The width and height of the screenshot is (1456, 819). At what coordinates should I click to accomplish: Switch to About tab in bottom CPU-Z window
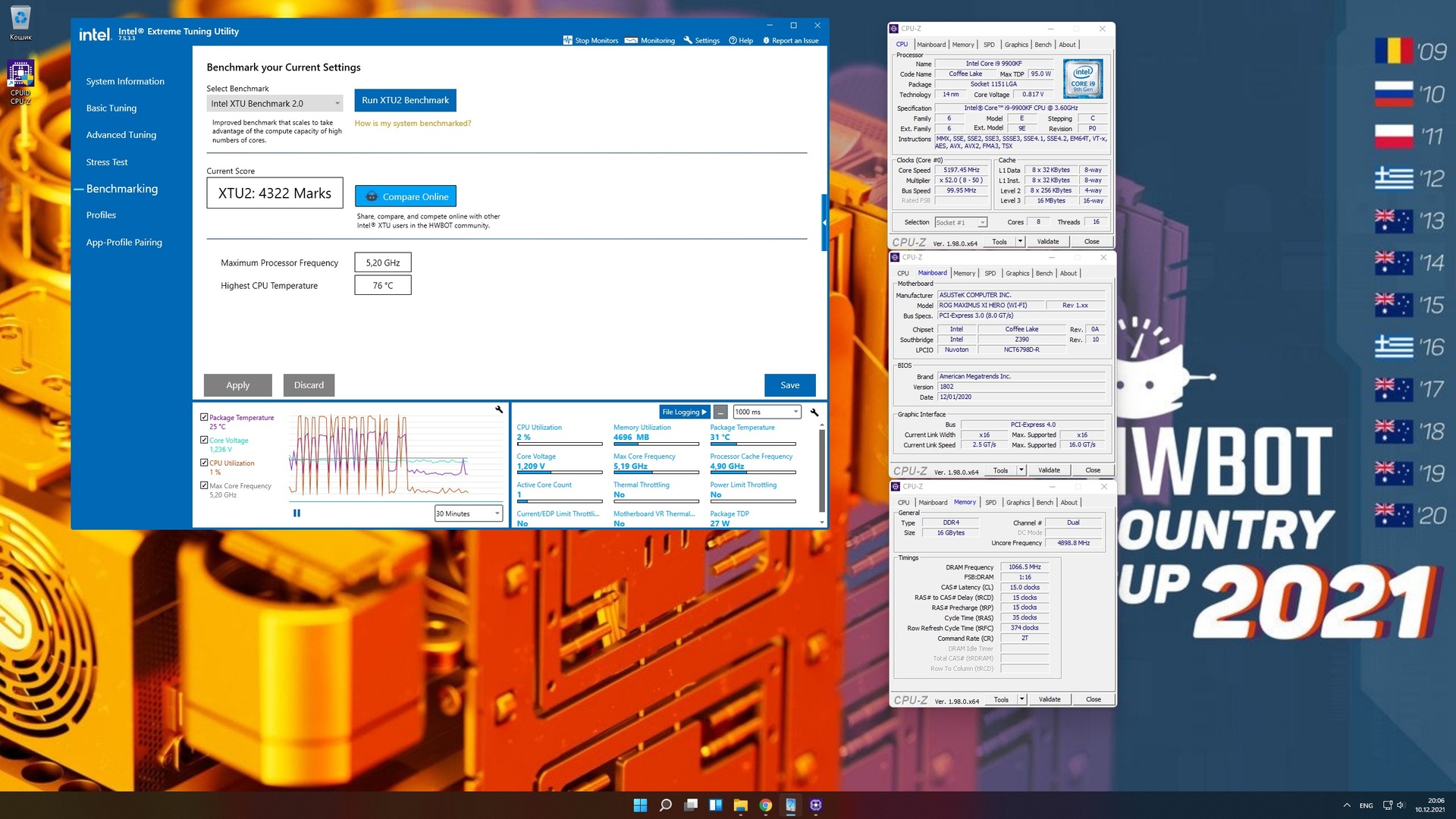[x=1068, y=503]
